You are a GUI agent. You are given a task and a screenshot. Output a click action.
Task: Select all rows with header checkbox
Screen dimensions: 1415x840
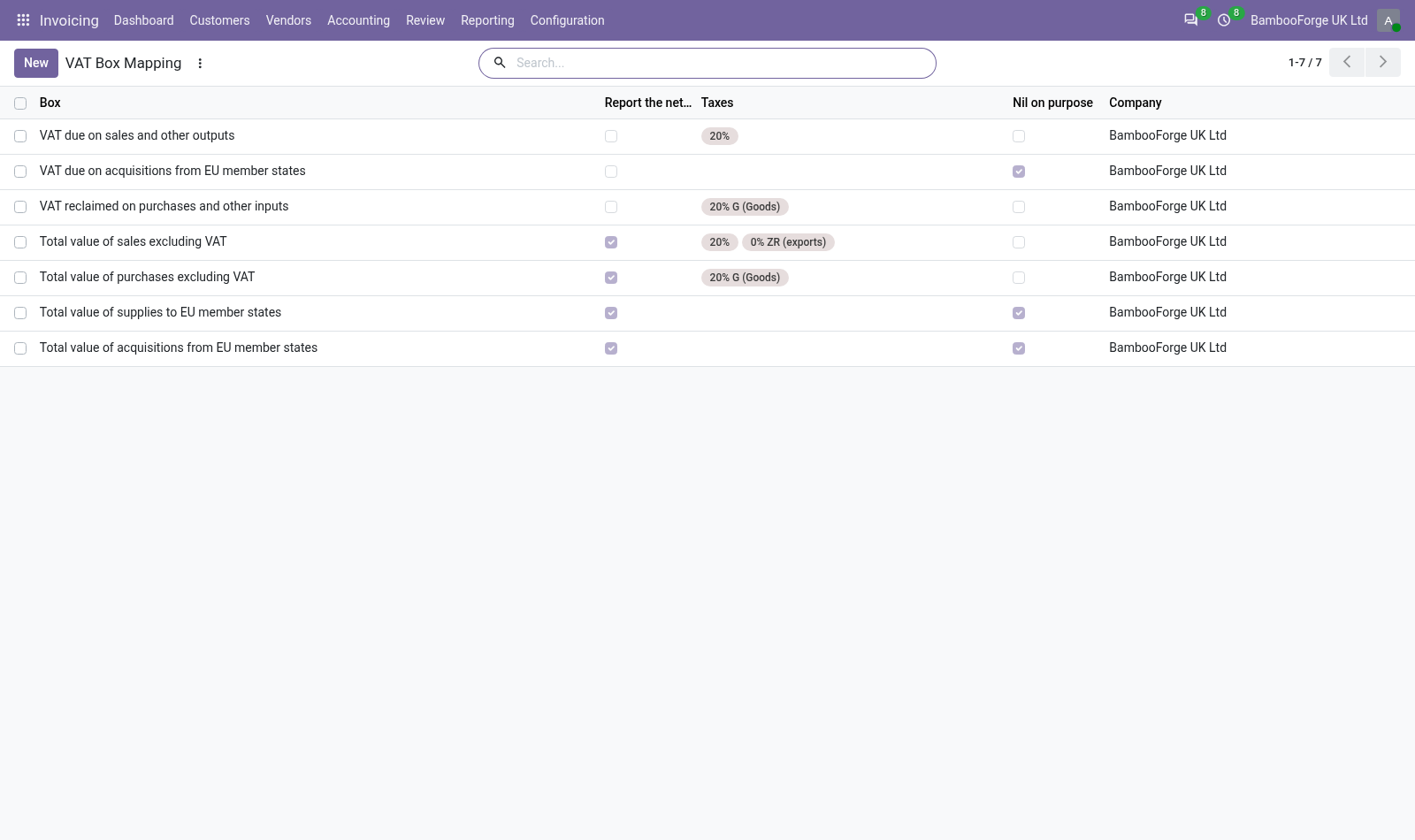point(20,103)
